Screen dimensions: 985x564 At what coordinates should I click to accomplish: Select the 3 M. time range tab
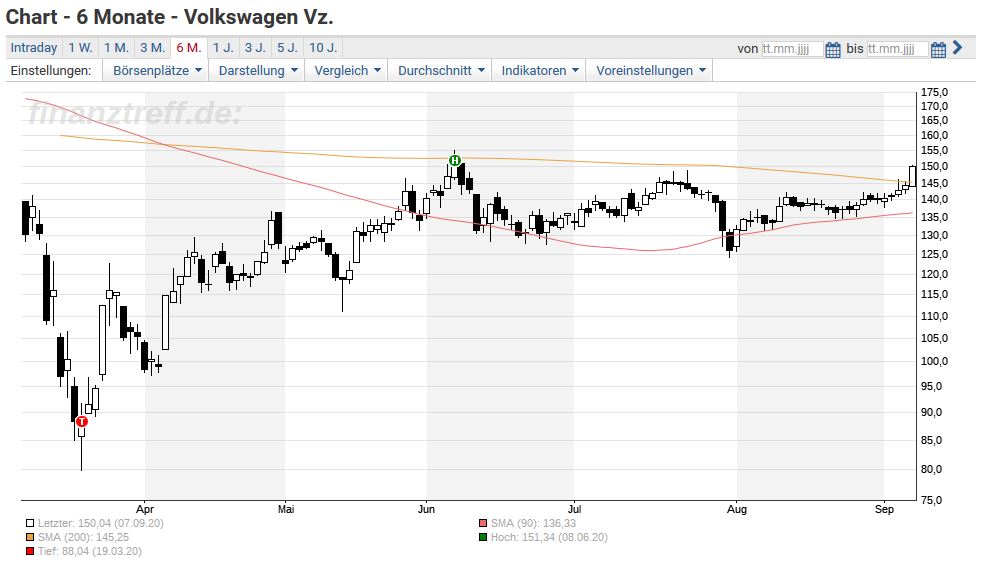[x=153, y=48]
